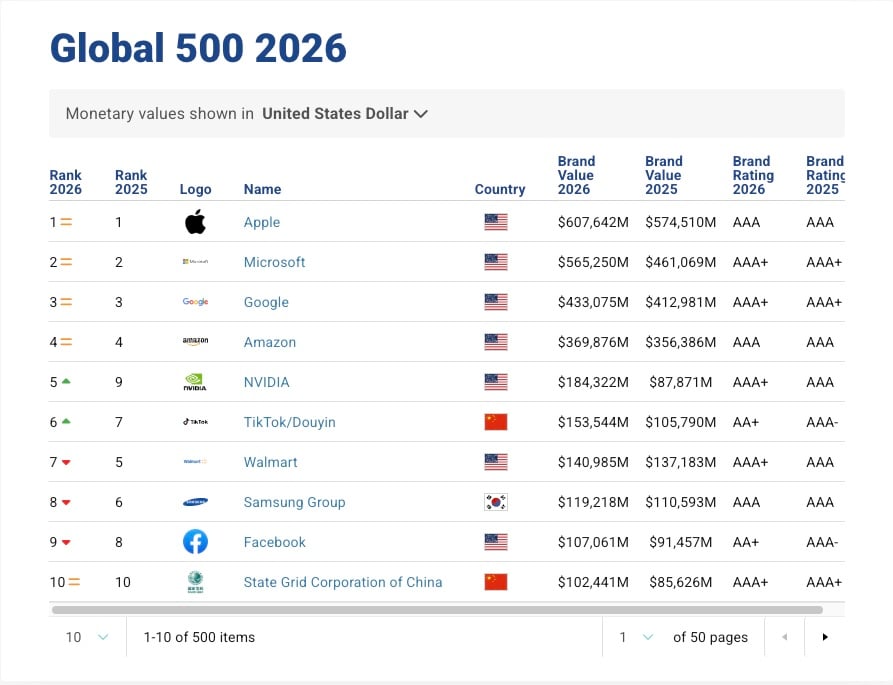Click the Google logo icon
Screen dimensions: 893x685
tap(195, 302)
